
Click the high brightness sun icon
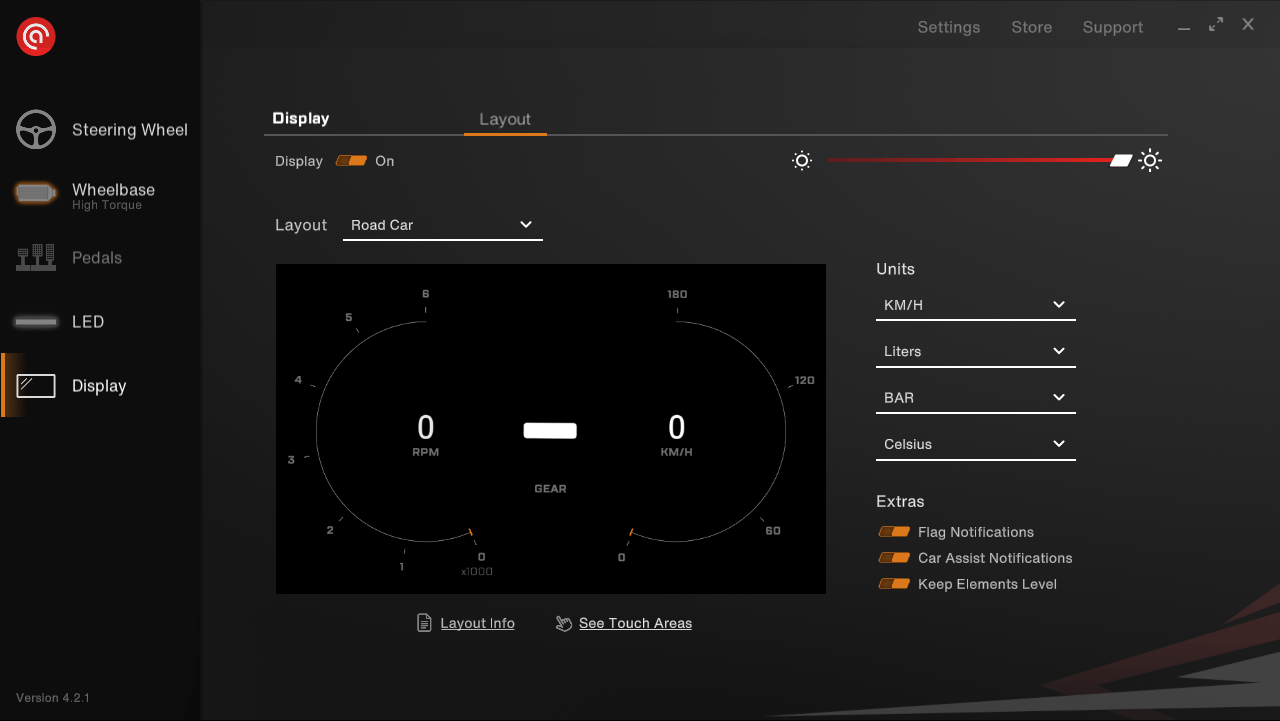pyautogui.click(x=1150, y=161)
